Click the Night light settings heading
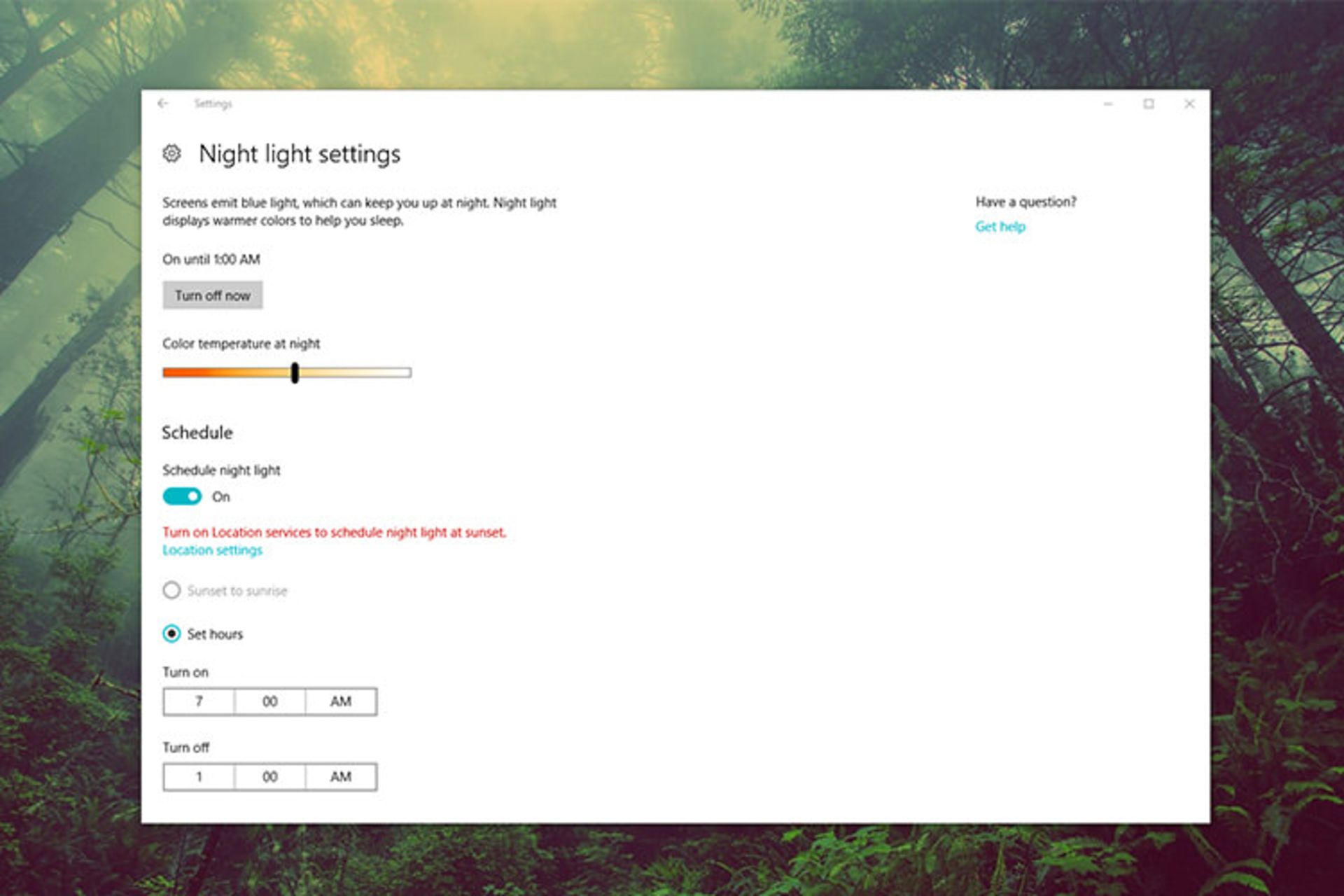The height and width of the screenshot is (896, 1344). tap(300, 154)
